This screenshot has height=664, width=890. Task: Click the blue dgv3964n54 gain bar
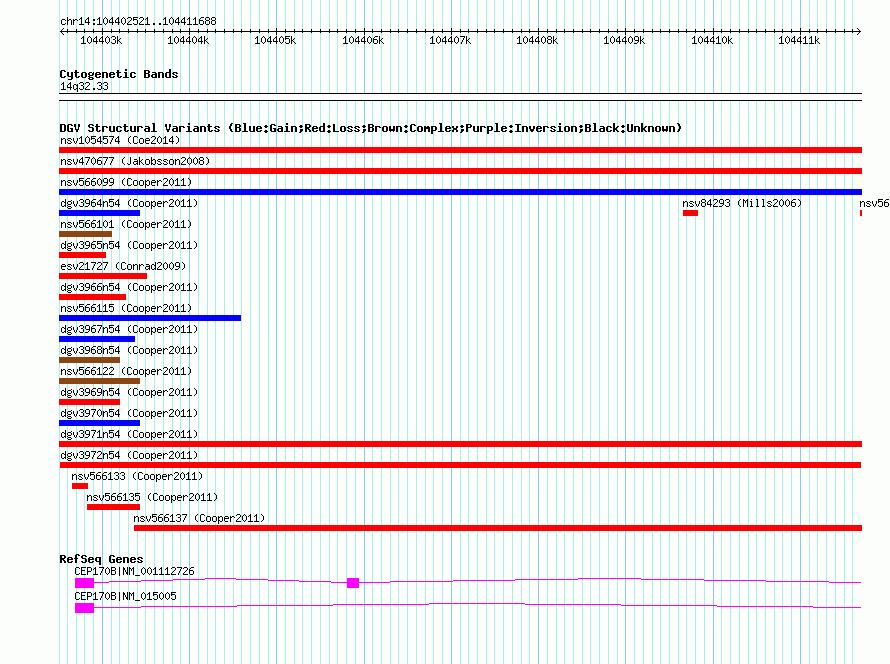(x=99, y=213)
